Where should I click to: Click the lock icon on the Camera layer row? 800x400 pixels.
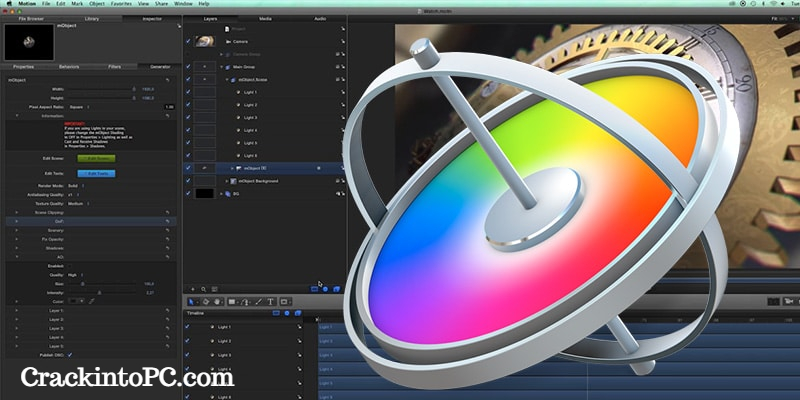pyautogui.click(x=343, y=41)
